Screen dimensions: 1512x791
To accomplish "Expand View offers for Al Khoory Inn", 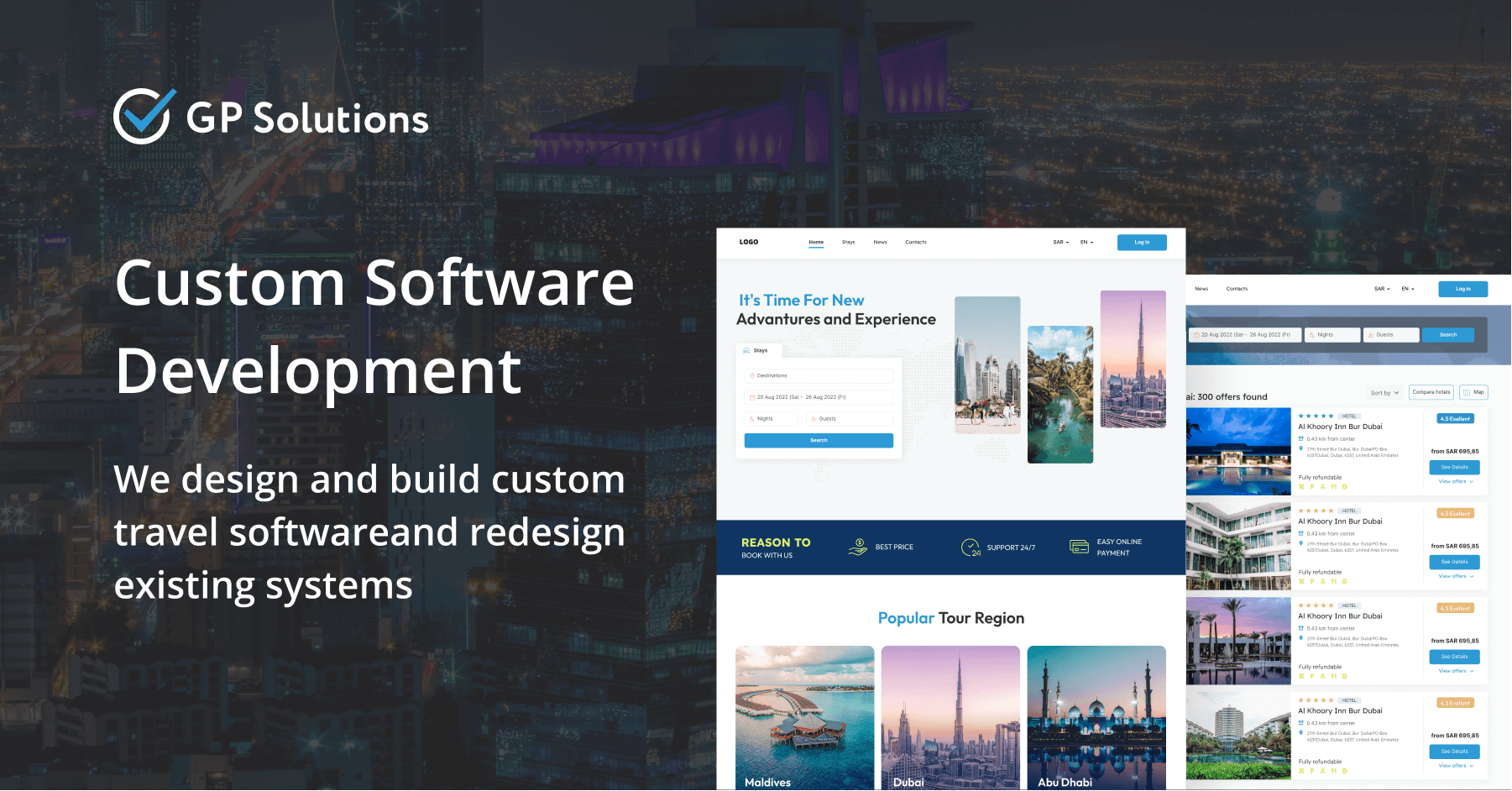I will (1453, 481).
